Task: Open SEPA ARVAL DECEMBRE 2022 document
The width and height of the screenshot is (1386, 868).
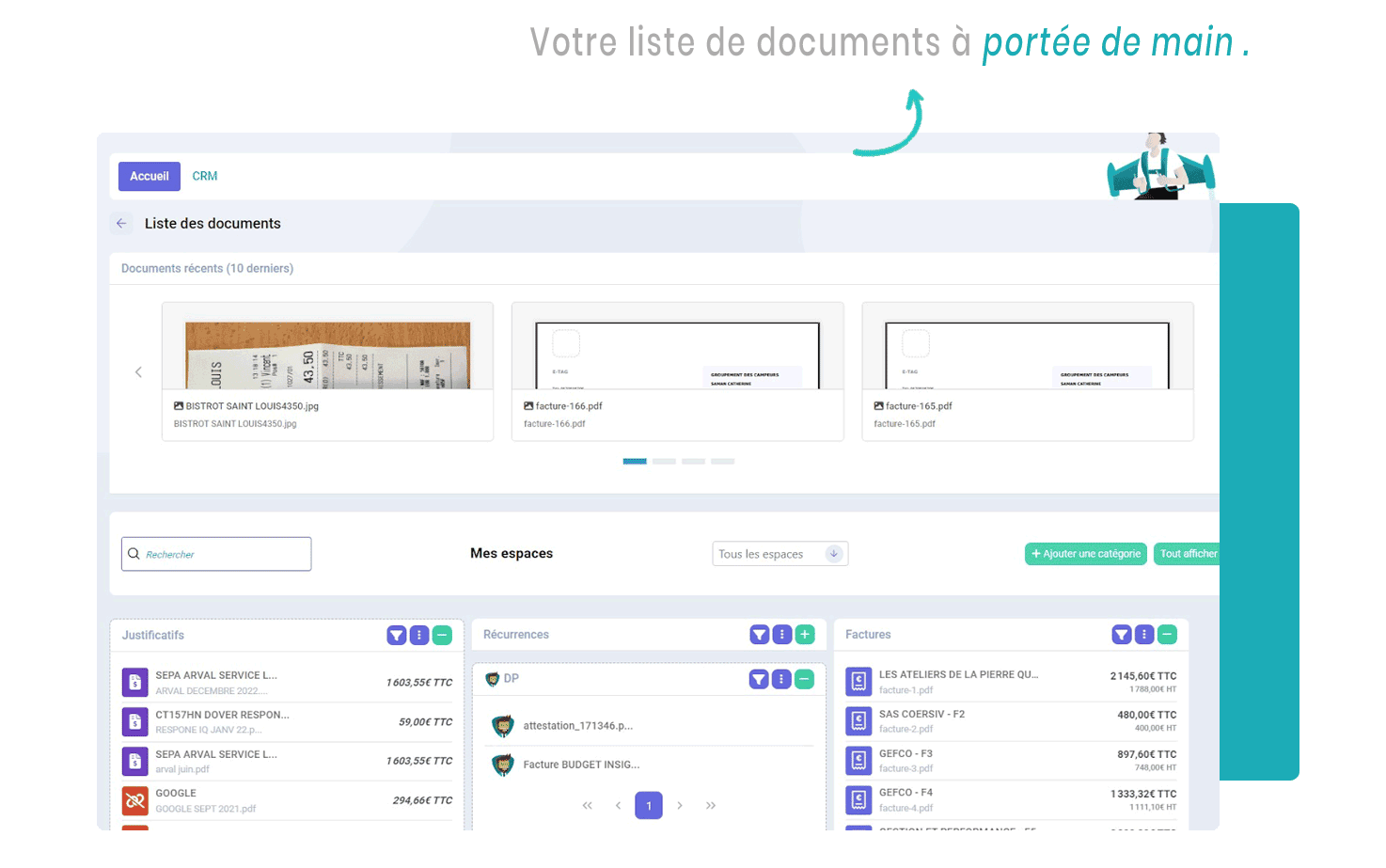Action: pos(287,683)
